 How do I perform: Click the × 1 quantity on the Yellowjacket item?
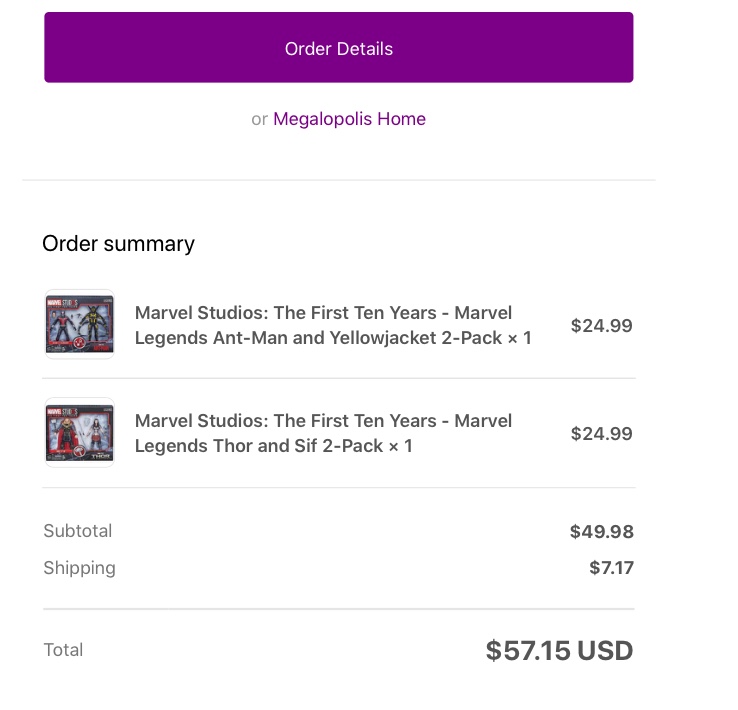click(520, 338)
